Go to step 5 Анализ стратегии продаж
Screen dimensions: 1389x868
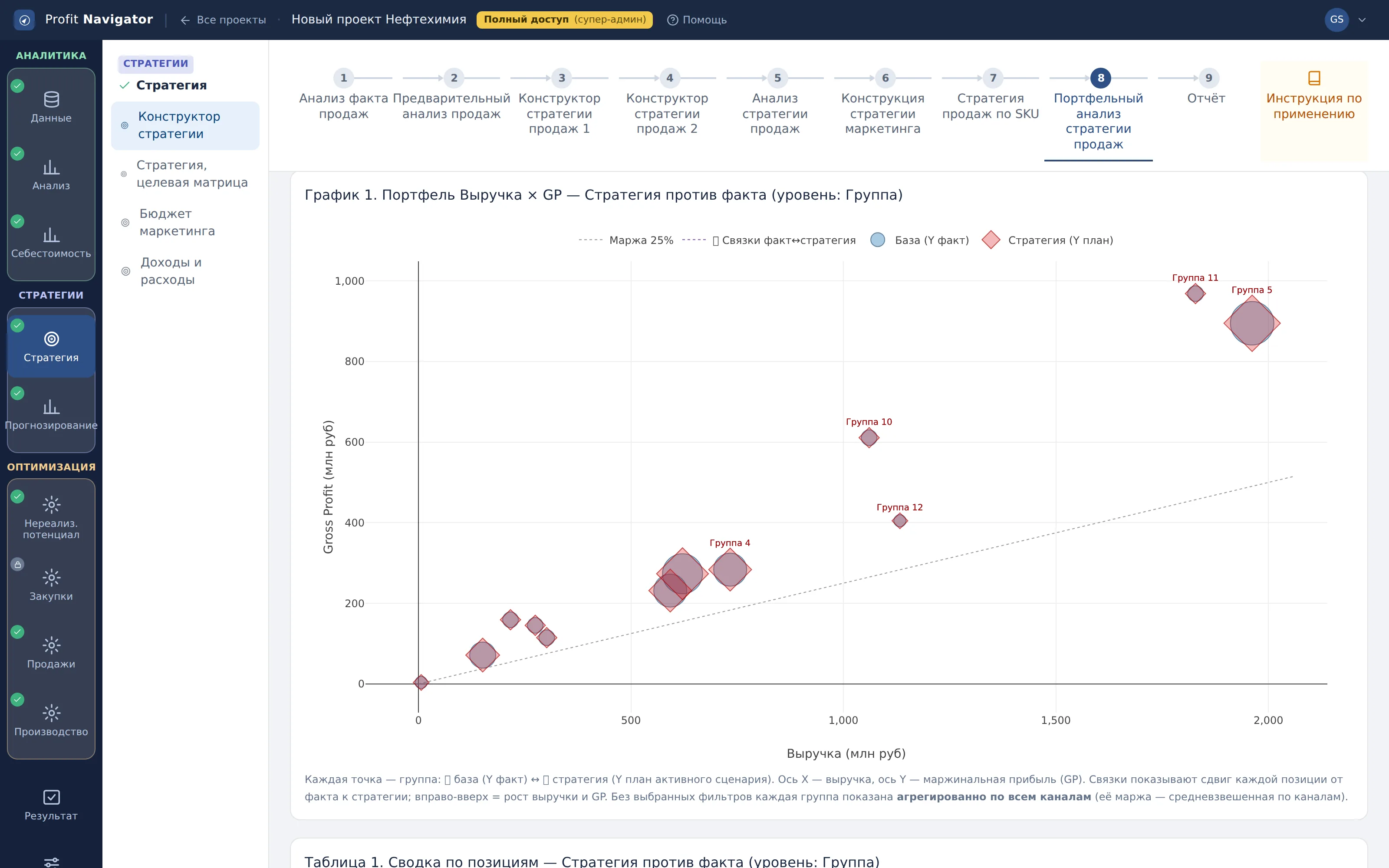775,102
